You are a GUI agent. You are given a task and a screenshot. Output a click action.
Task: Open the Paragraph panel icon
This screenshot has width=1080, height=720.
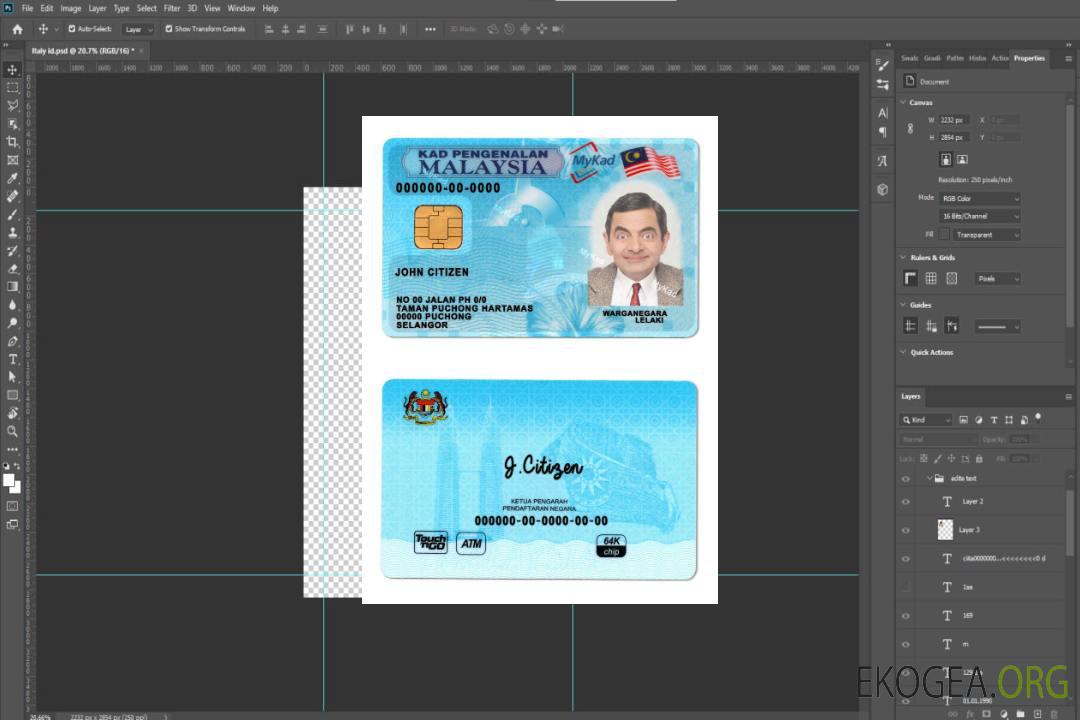(x=883, y=132)
